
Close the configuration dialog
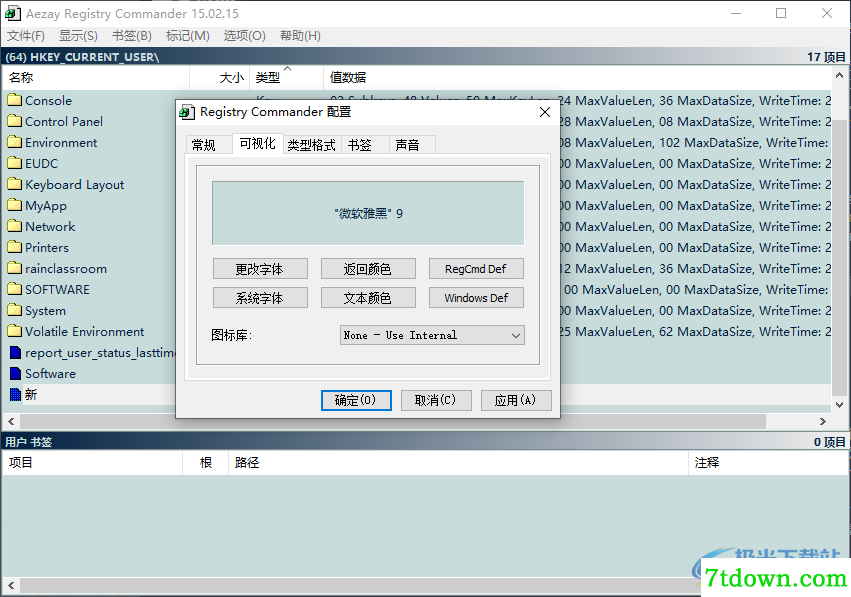tap(545, 112)
